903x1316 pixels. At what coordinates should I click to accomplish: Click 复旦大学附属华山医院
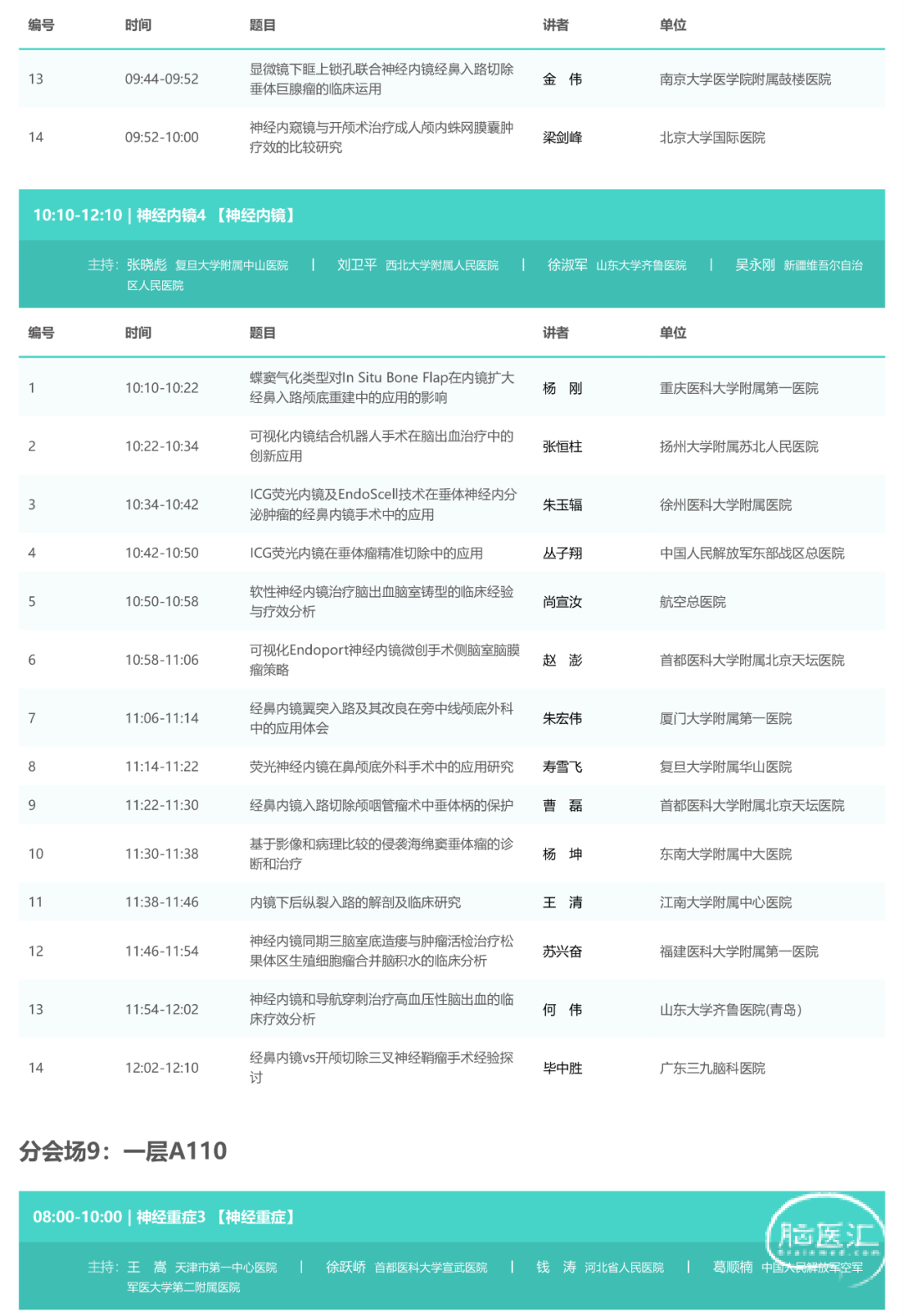tap(726, 768)
